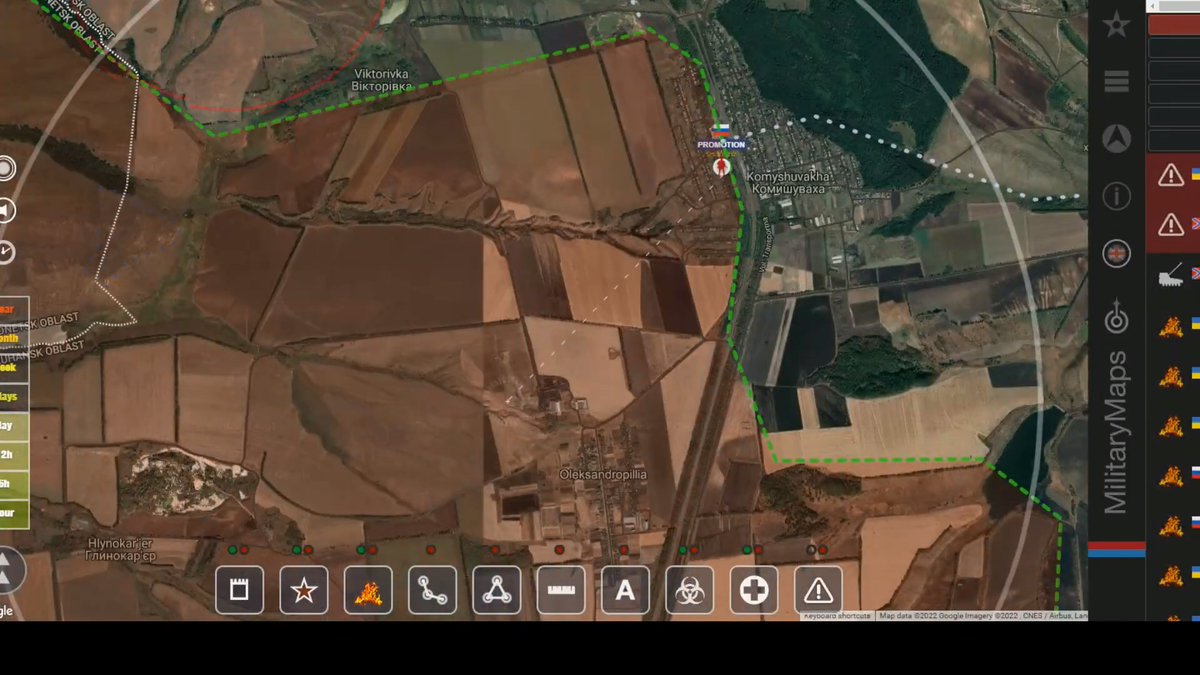This screenshot has width=1200, height=675.
Task: Toggle green dot above the fire tool
Action: click(x=360, y=549)
